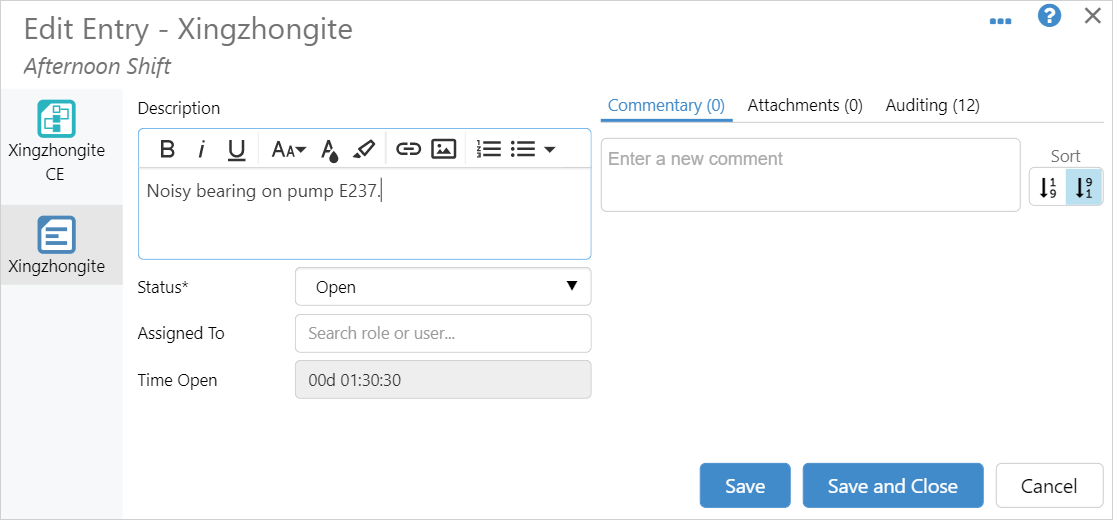
Task: Insert an image into description
Action: pyautogui.click(x=443, y=149)
